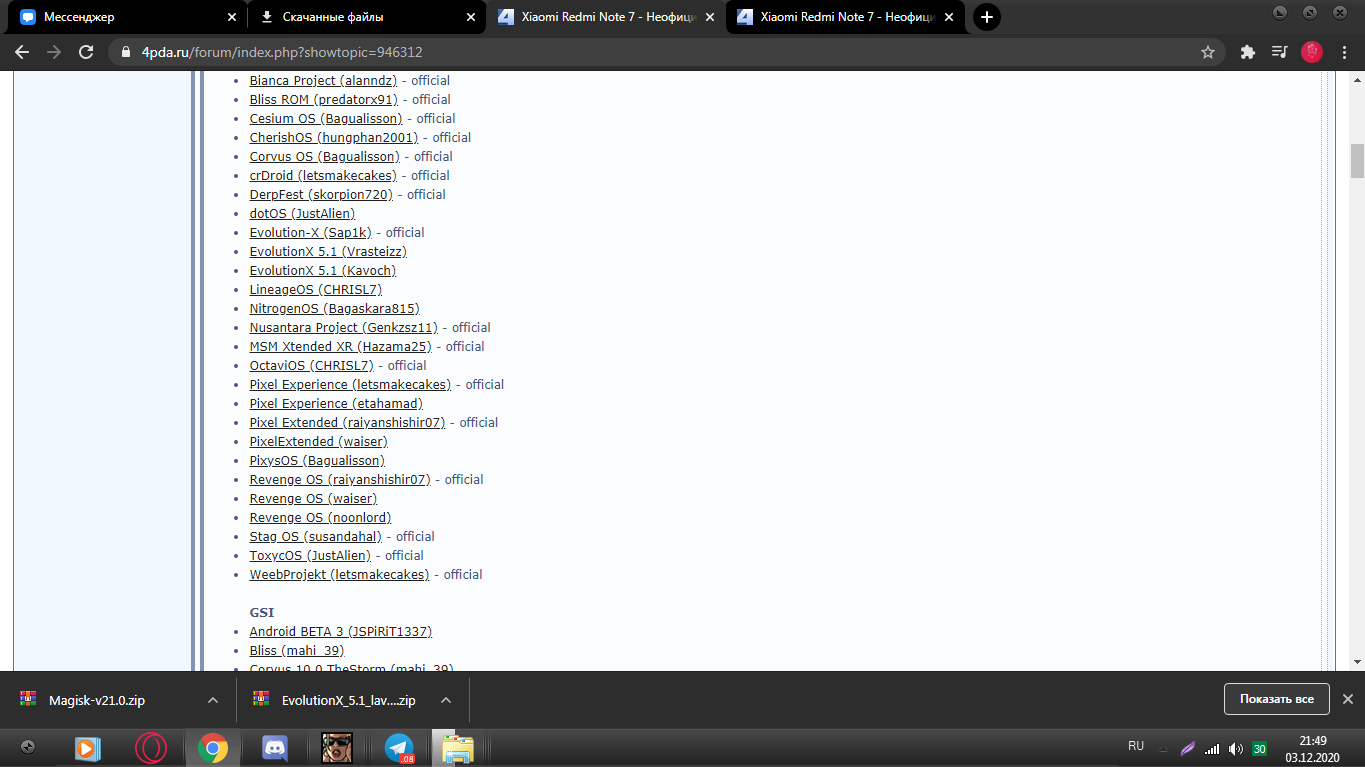Open the NitrogenOS (Bagaskara815) link

point(334,309)
